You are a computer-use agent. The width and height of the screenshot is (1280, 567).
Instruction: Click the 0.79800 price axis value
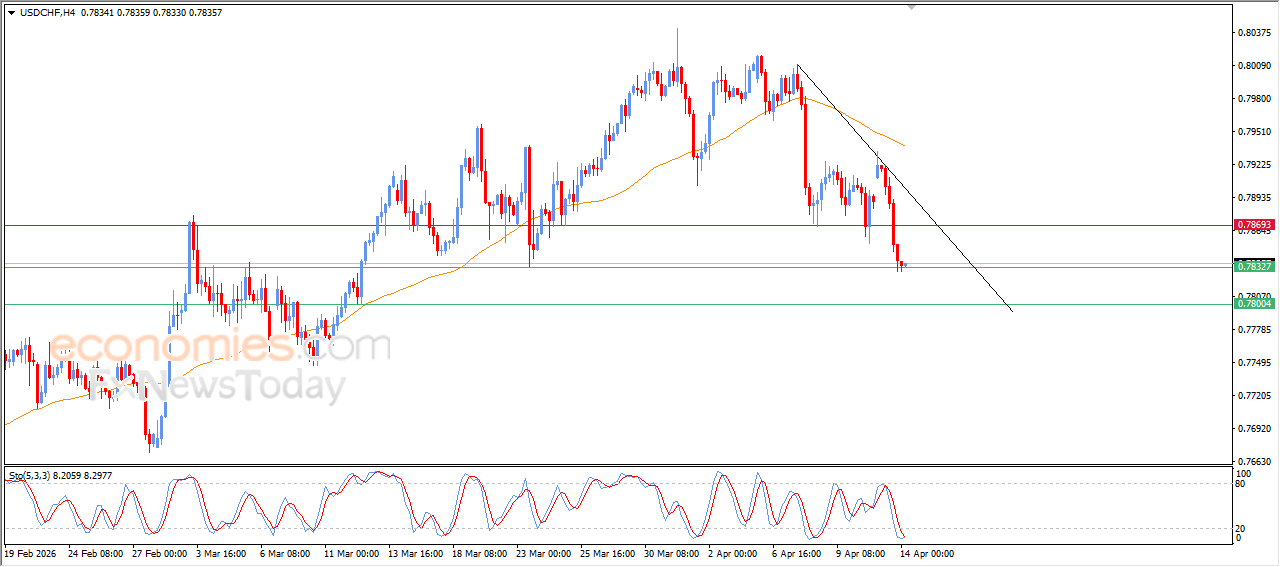(1255, 99)
